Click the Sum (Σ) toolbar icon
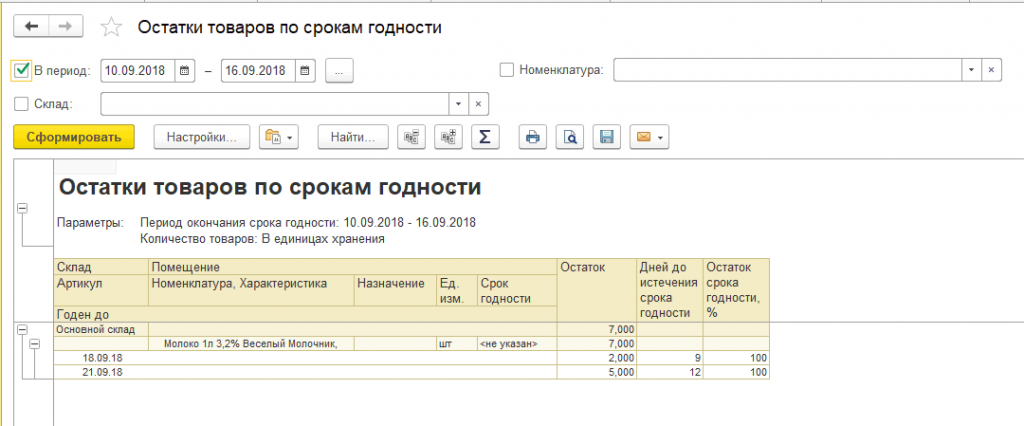 pyautogui.click(x=485, y=137)
